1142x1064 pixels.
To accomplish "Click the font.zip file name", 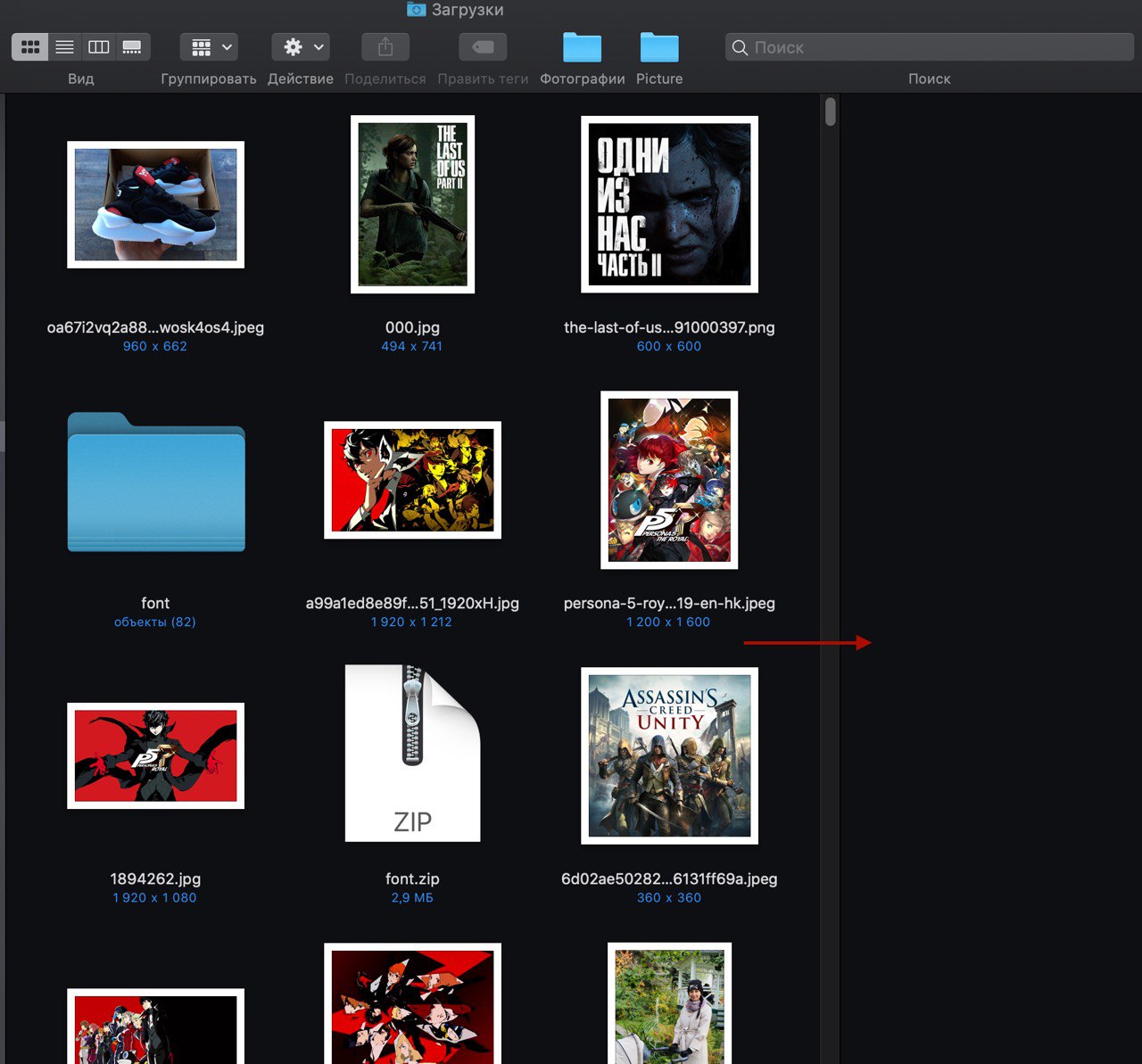I will click(x=412, y=878).
